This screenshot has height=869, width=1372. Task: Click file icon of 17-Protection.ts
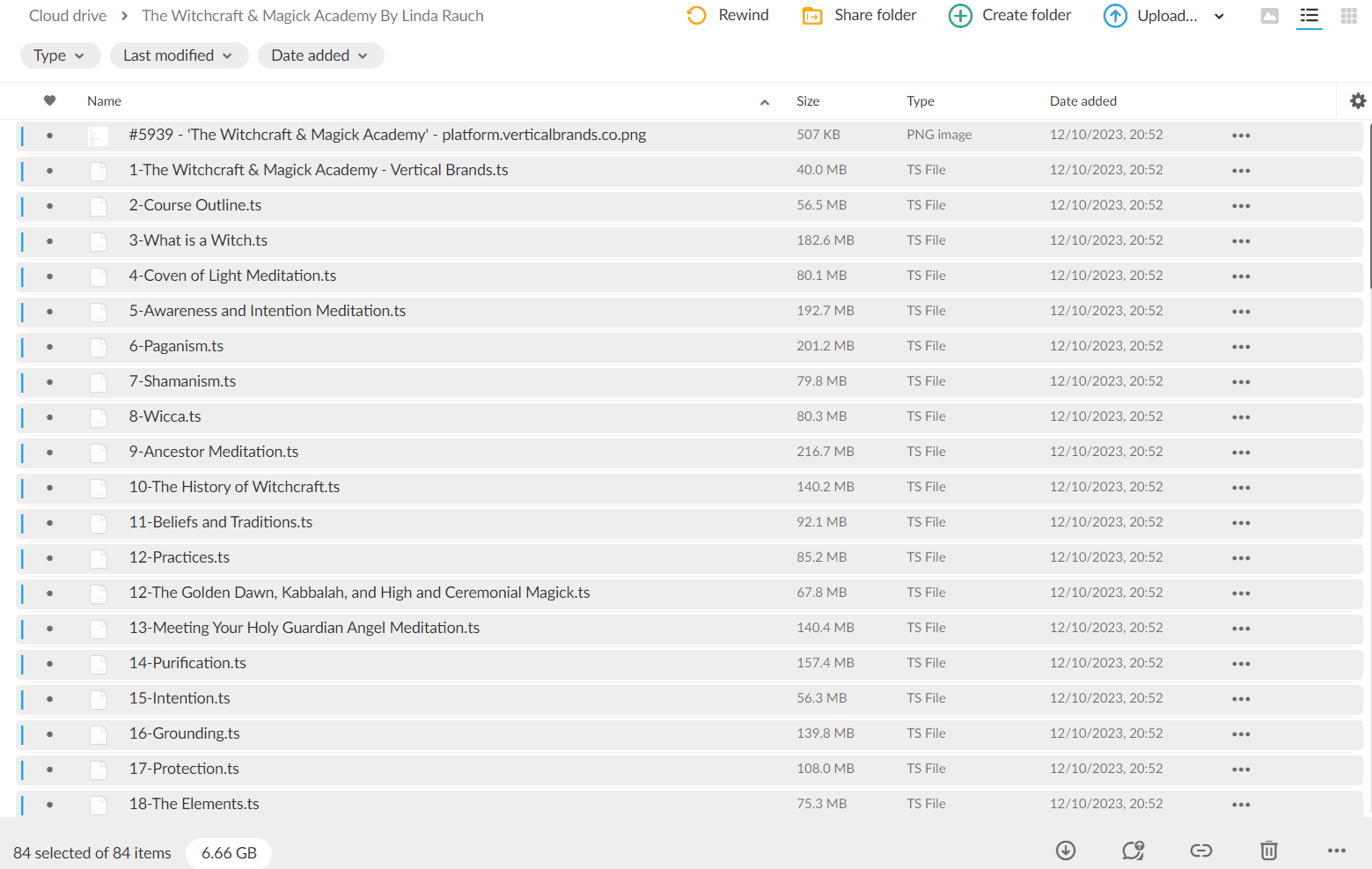pyautogui.click(x=98, y=770)
